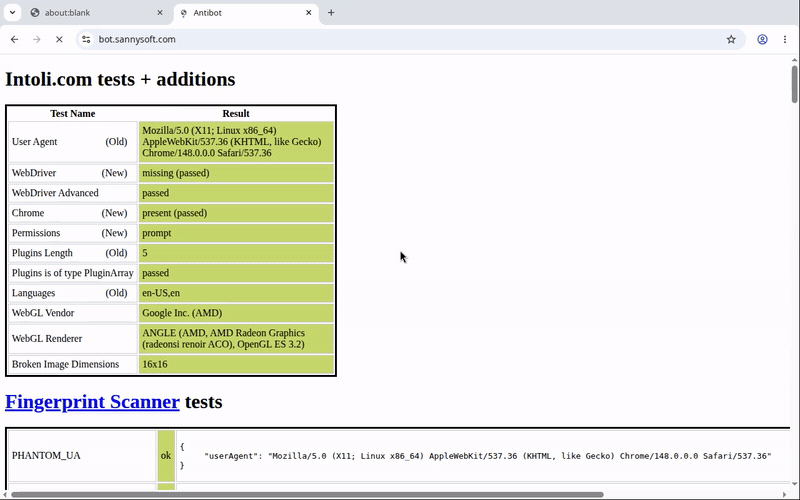Click the 'Result' column header
800x500 pixels.
click(x=236, y=113)
